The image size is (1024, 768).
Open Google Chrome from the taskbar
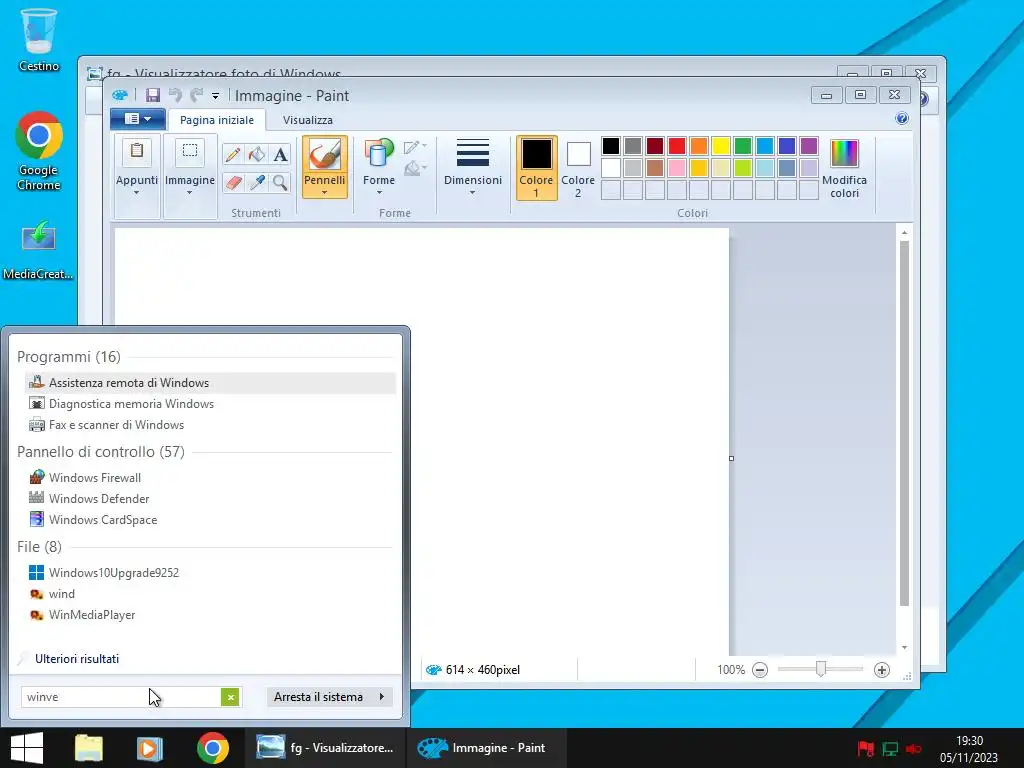(213, 748)
